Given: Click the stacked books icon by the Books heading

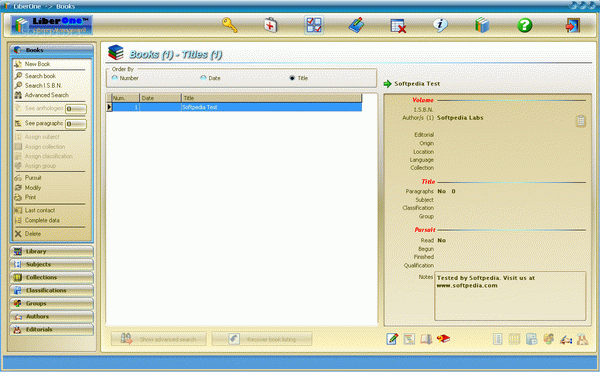Looking at the screenshot, I should 116,52.
